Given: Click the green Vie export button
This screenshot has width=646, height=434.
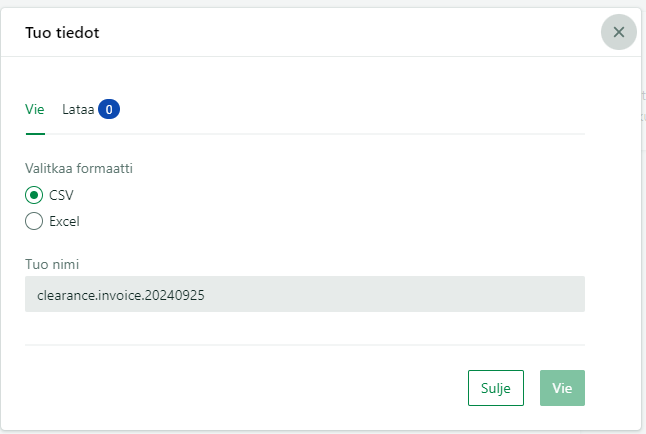Looking at the screenshot, I should coord(562,388).
